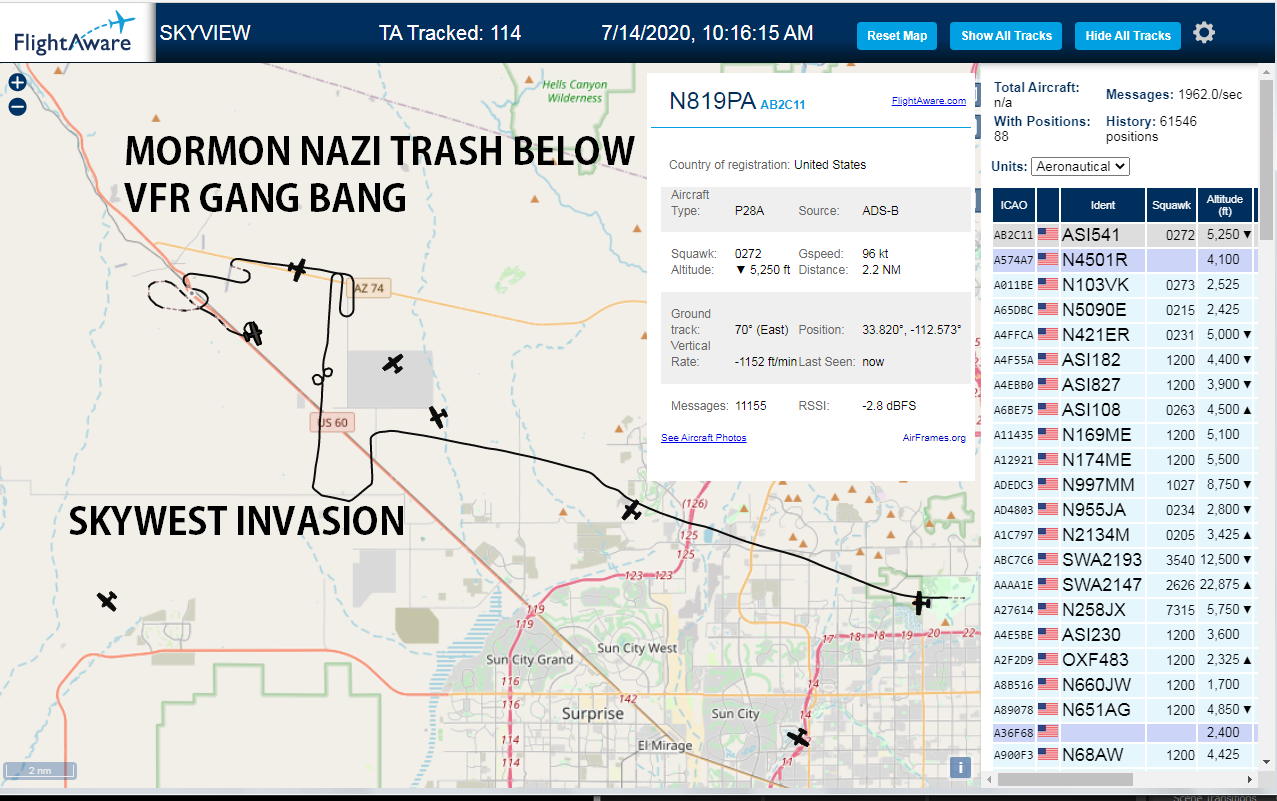The height and width of the screenshot is (801, 1277).
Task: Sort table by the Squawk column header
Action: point(1171,205)
